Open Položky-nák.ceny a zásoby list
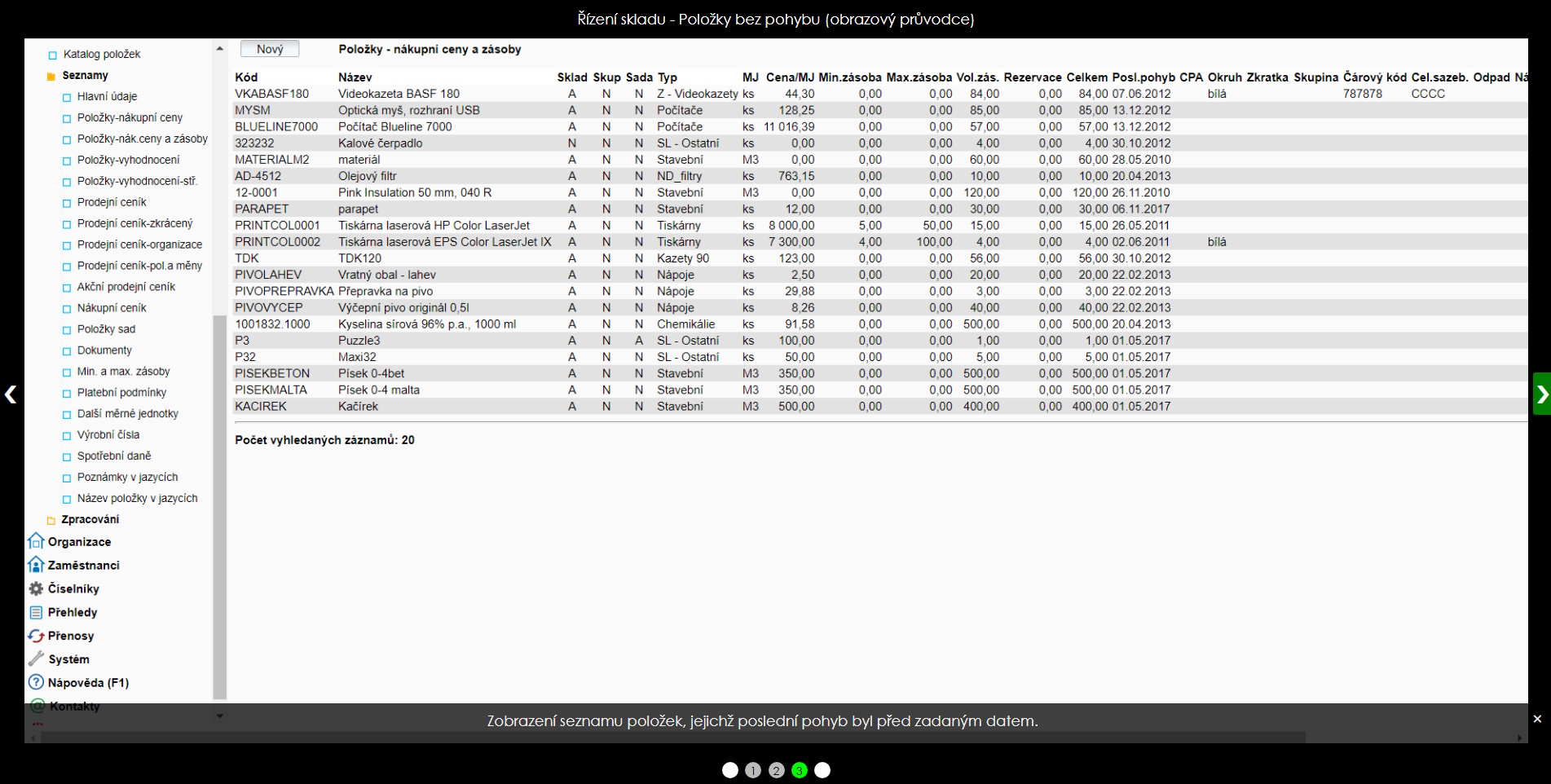This screenshot has width=1551, height=784. tap(142, 139)
